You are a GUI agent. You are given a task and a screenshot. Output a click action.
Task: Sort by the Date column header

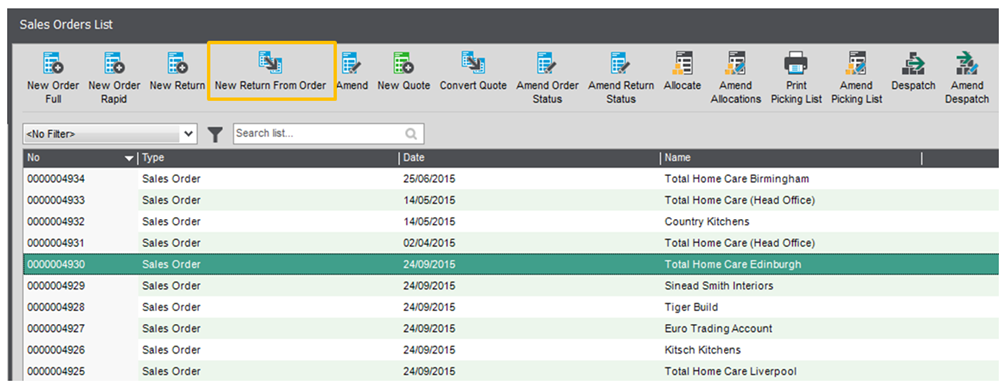(x=529, y=158)
